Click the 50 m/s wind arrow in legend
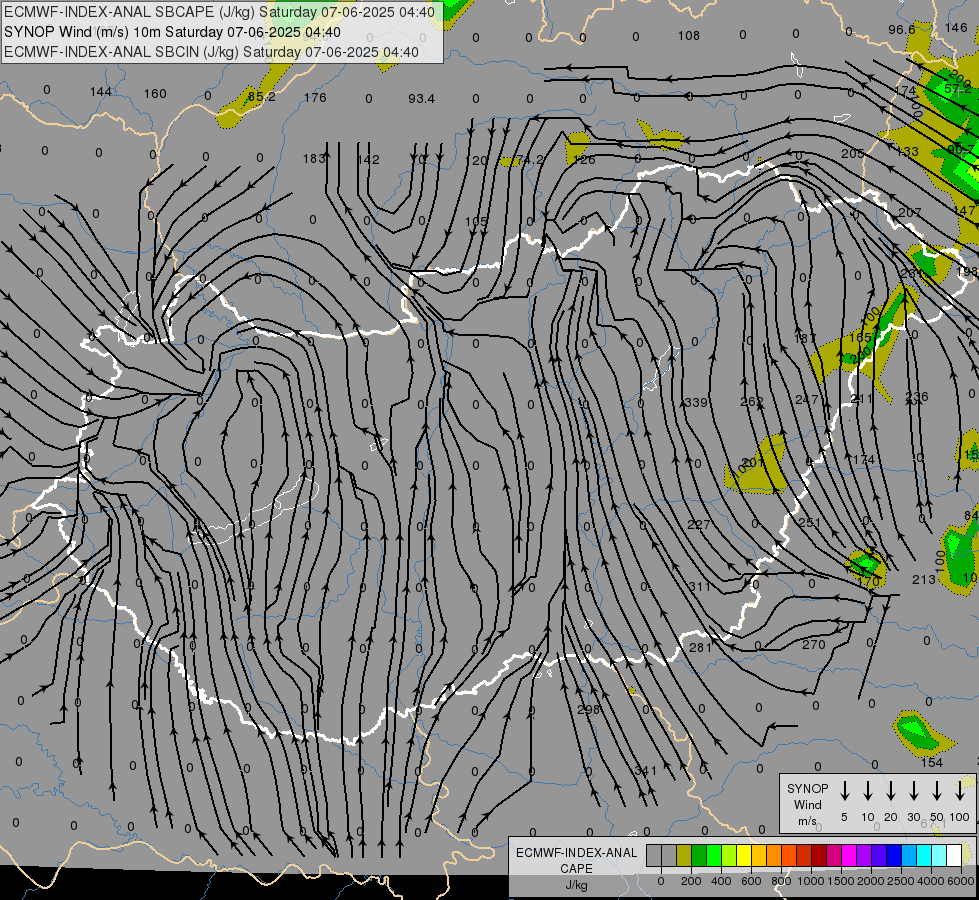The image size is (979, 900). tap(937, 791)
